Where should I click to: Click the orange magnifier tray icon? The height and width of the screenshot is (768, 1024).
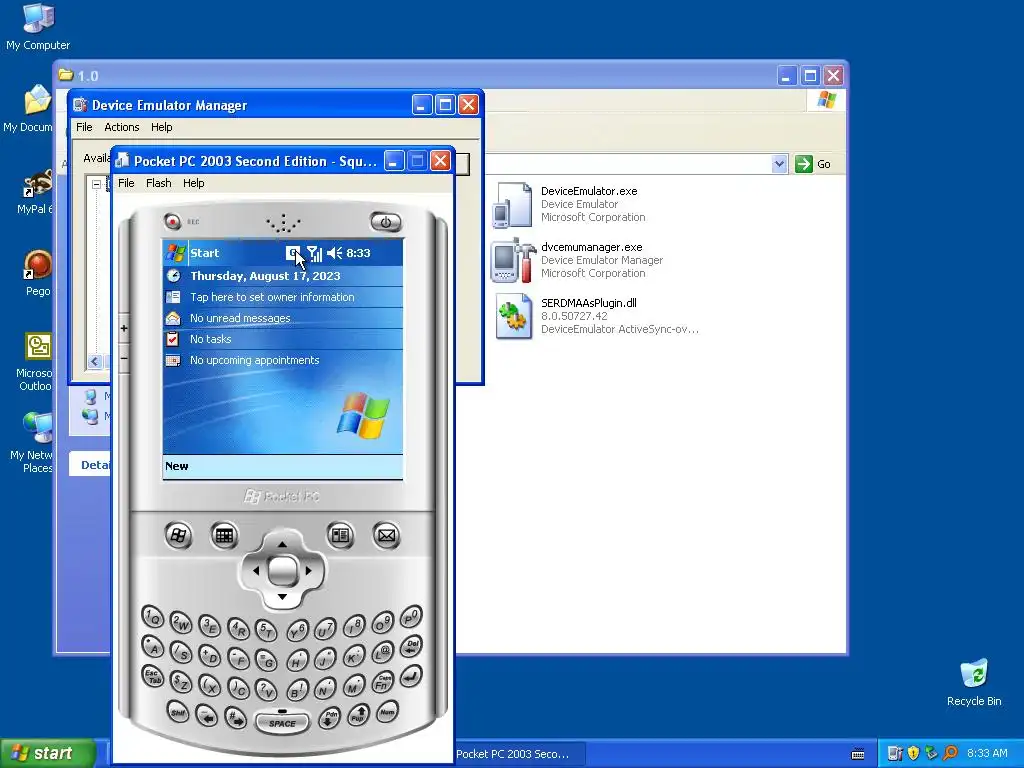950,754
